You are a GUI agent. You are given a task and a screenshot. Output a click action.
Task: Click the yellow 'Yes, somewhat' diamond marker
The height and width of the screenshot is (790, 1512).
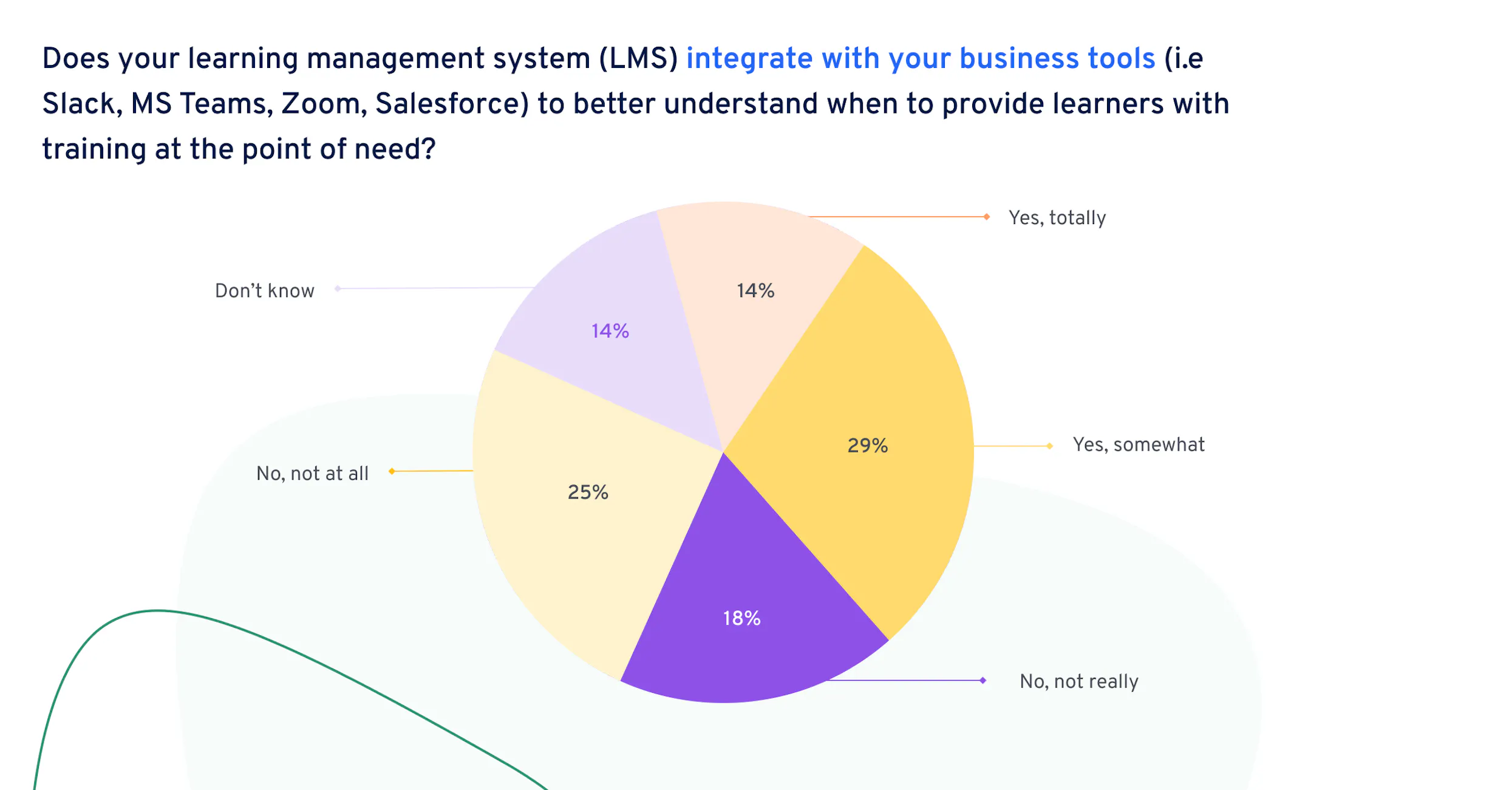(x=1049, y=446)
